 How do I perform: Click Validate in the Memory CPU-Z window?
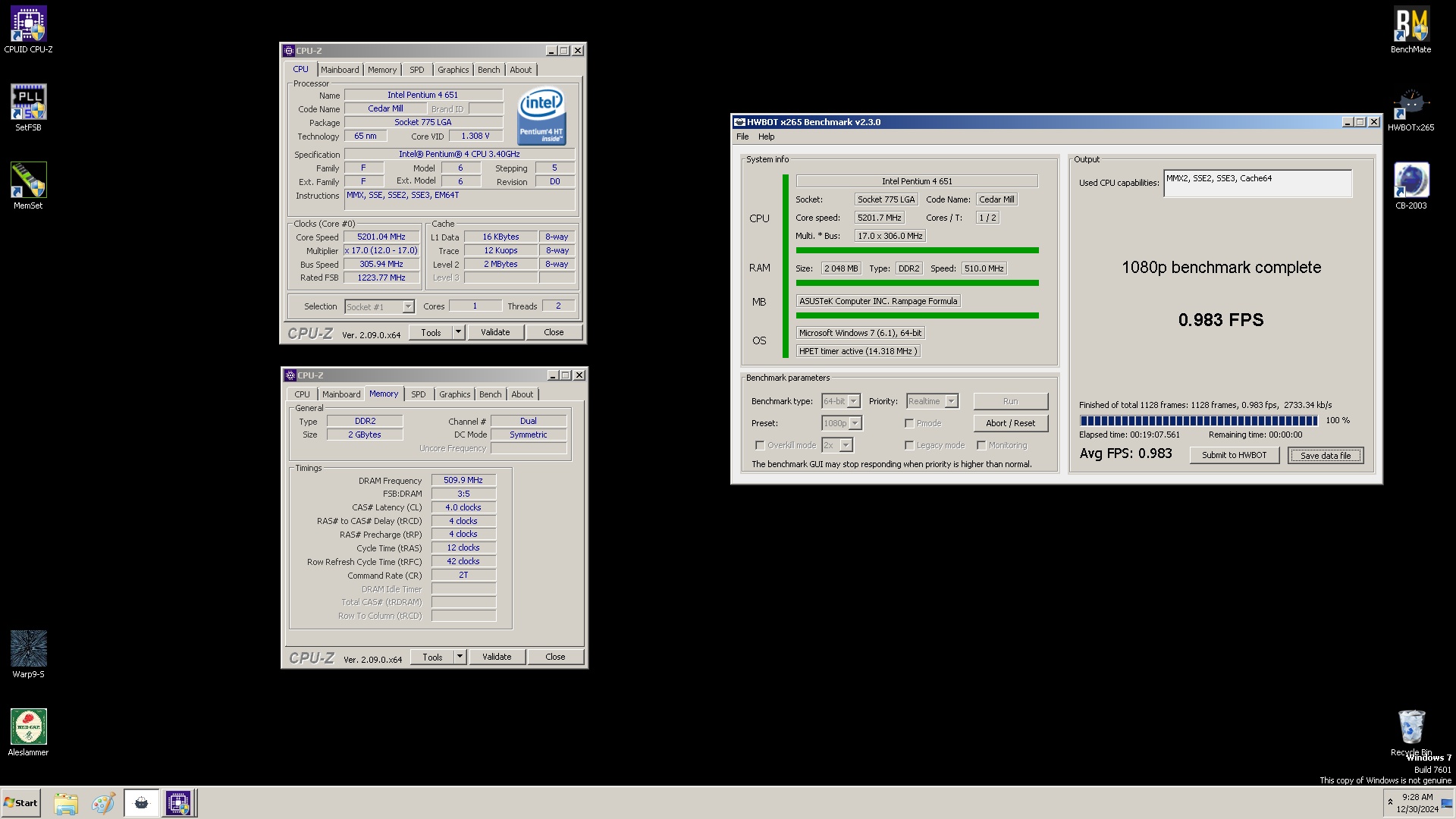(x=497, y=657)
